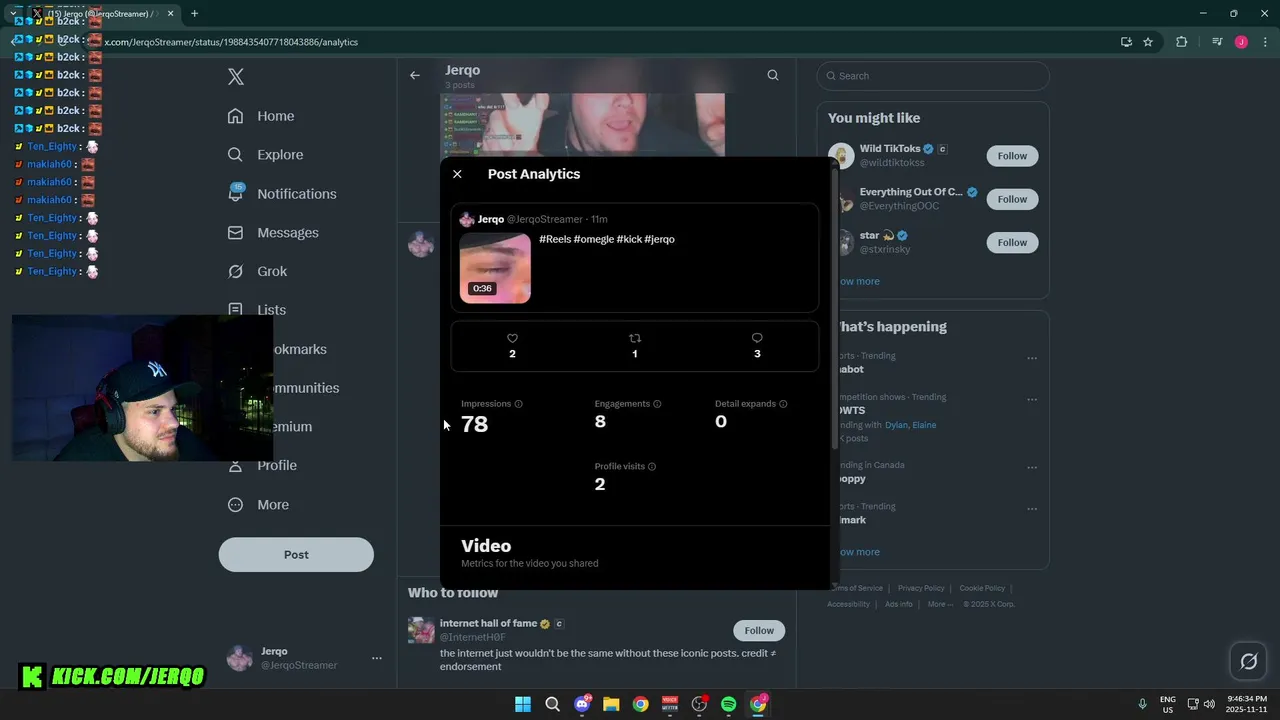Open internet hall of fame profile

(489, 623)
